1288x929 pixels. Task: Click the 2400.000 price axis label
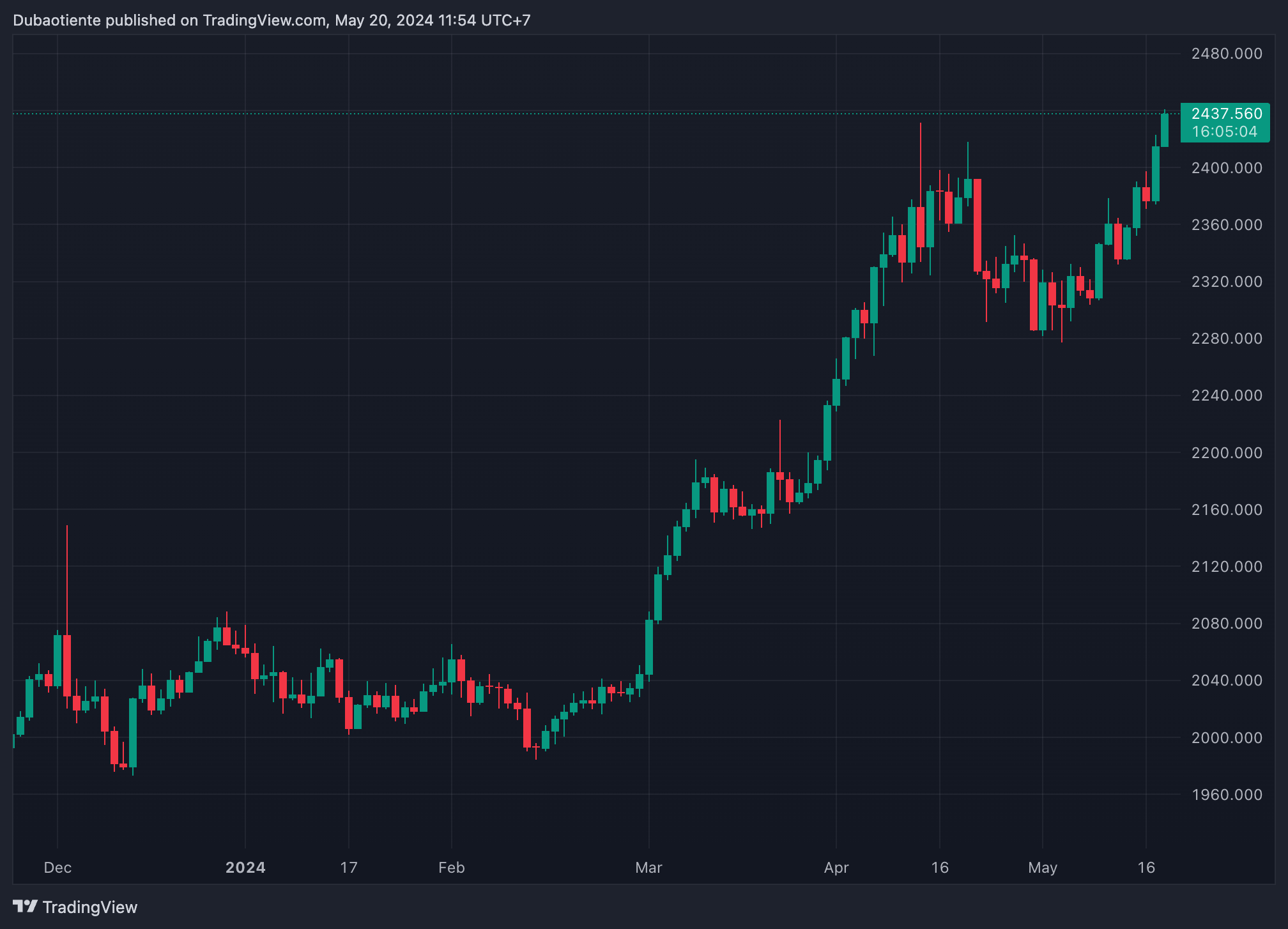point(1227,168)
